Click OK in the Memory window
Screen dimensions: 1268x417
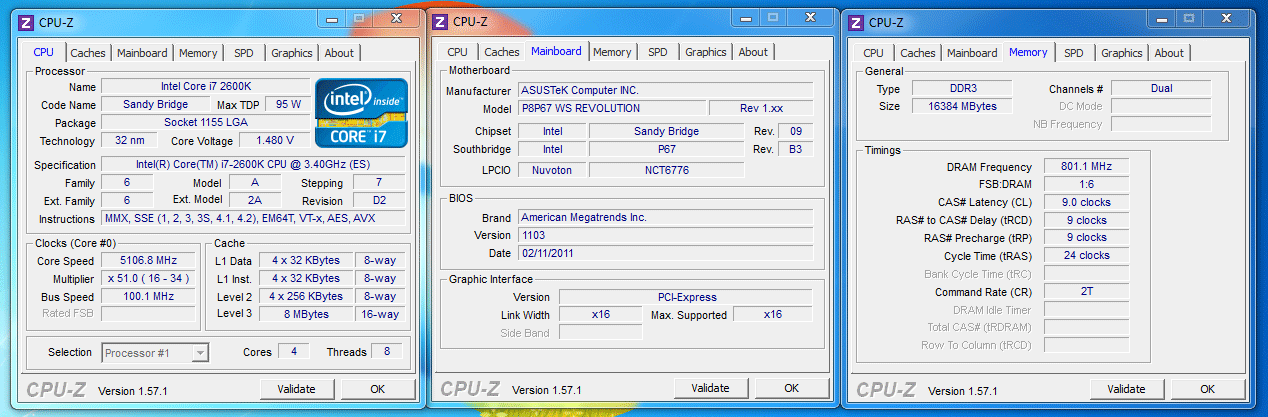pyautogui.click(x=1207, y=389)
